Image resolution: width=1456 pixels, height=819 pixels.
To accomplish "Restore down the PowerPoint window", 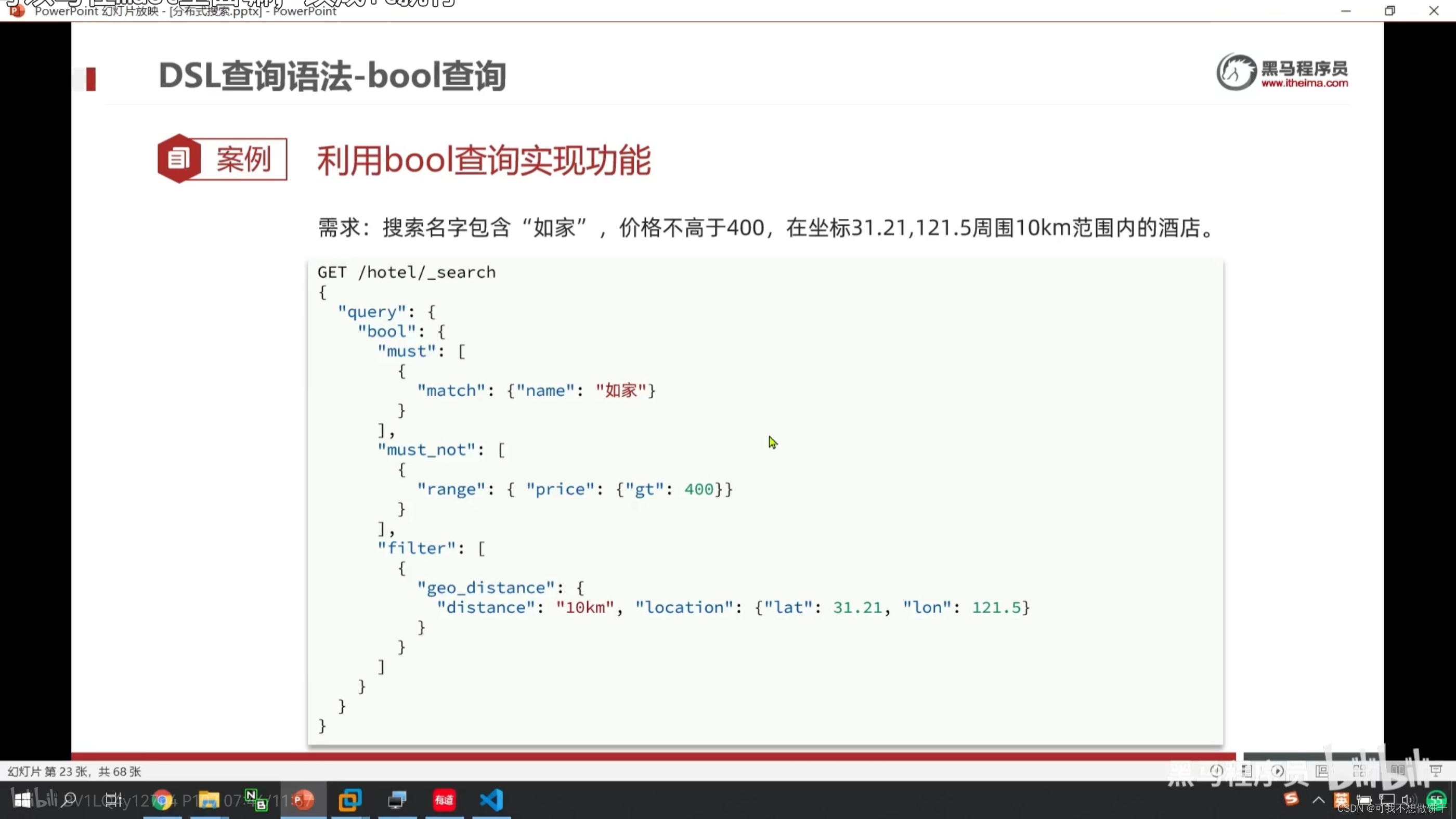I will (1390, 11).
